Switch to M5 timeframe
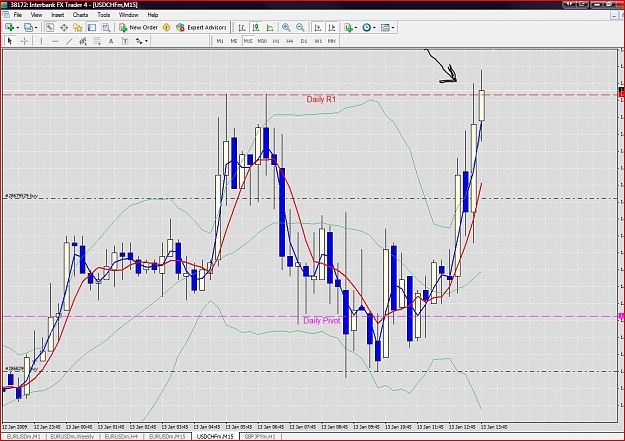Viewport: 625px width, 441px height. (x=234, y=41)
